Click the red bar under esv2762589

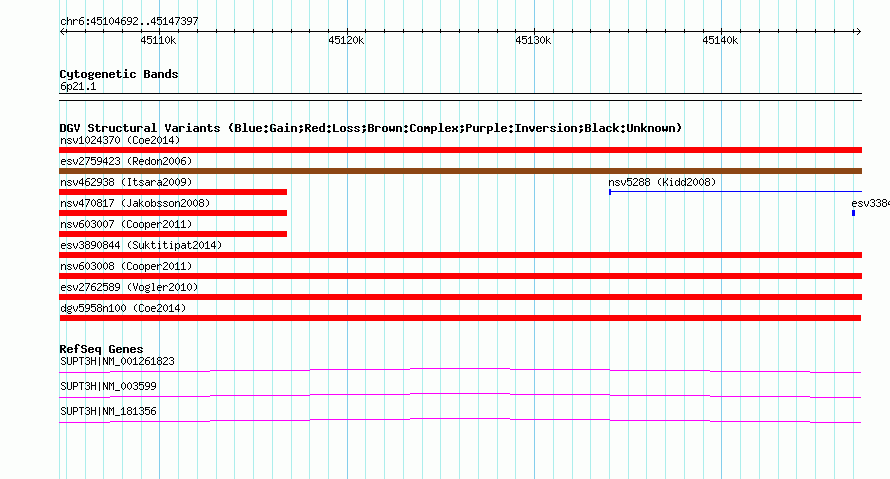coord(460,297)
